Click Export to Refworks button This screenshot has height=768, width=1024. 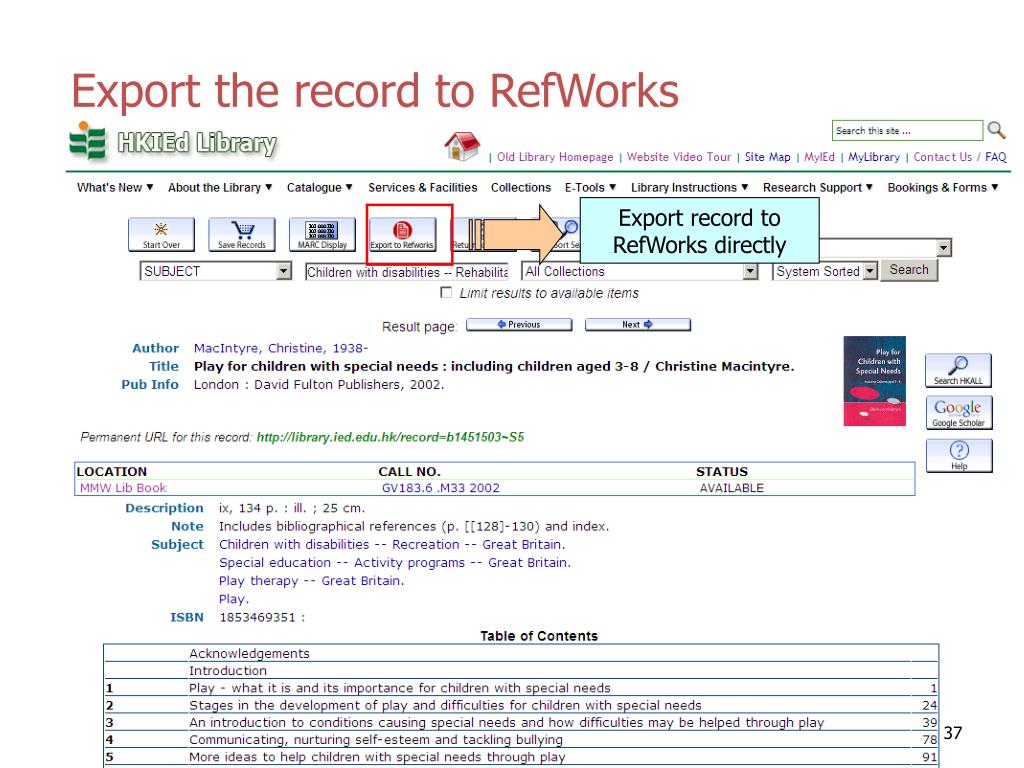click(402, 234)
